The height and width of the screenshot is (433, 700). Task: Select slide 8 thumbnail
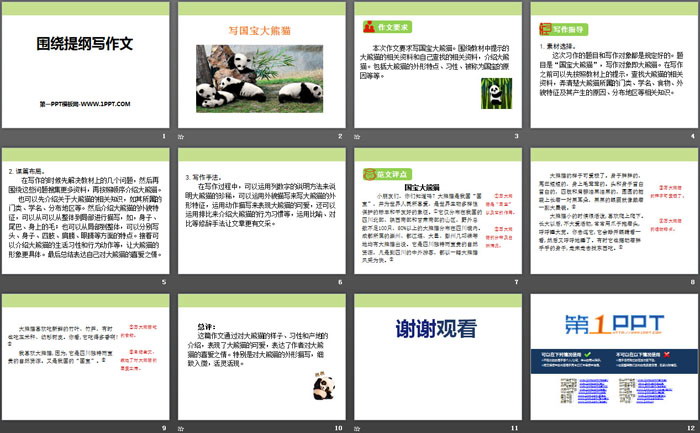[614, 211]
